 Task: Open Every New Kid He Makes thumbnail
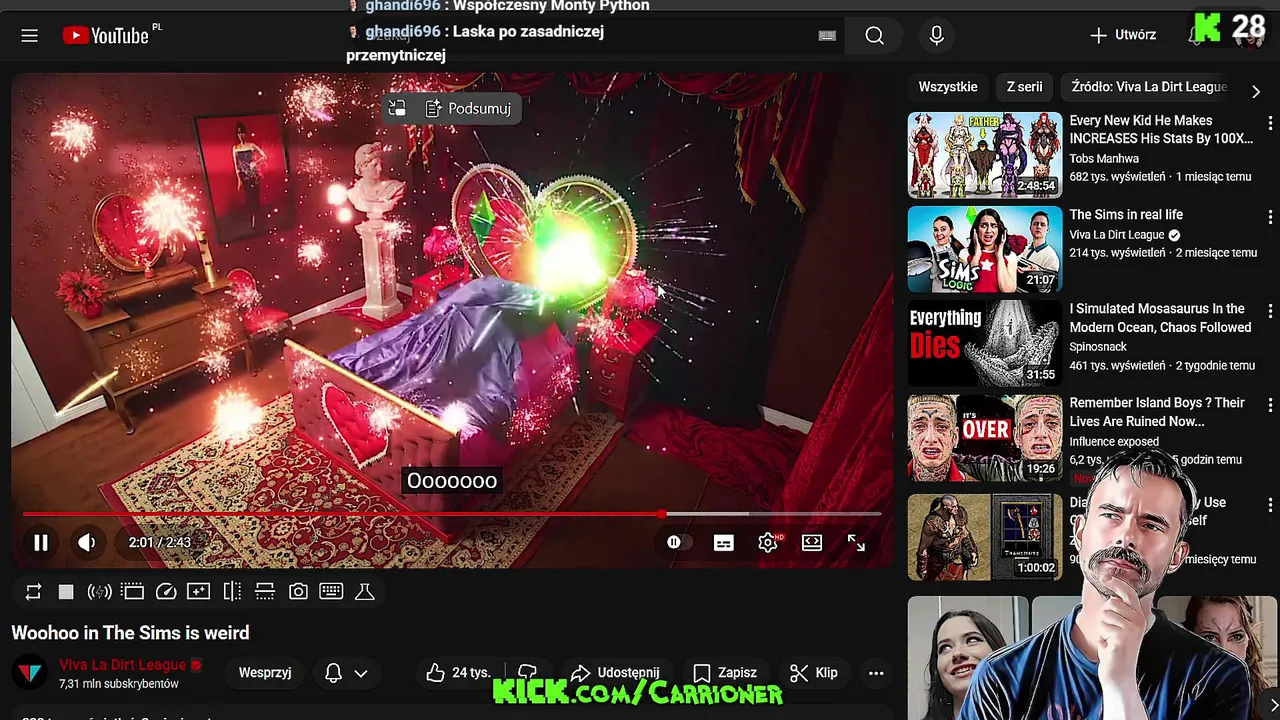(x=985, y=155)
